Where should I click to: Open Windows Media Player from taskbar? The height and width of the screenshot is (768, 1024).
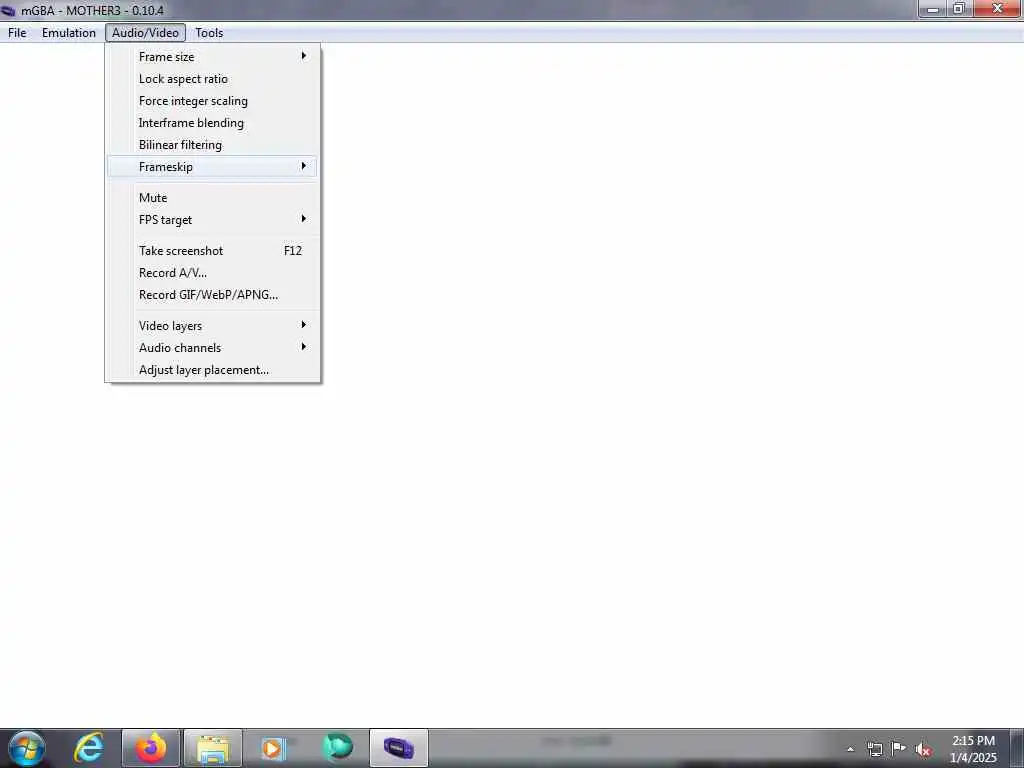click(x=274, y=748)
